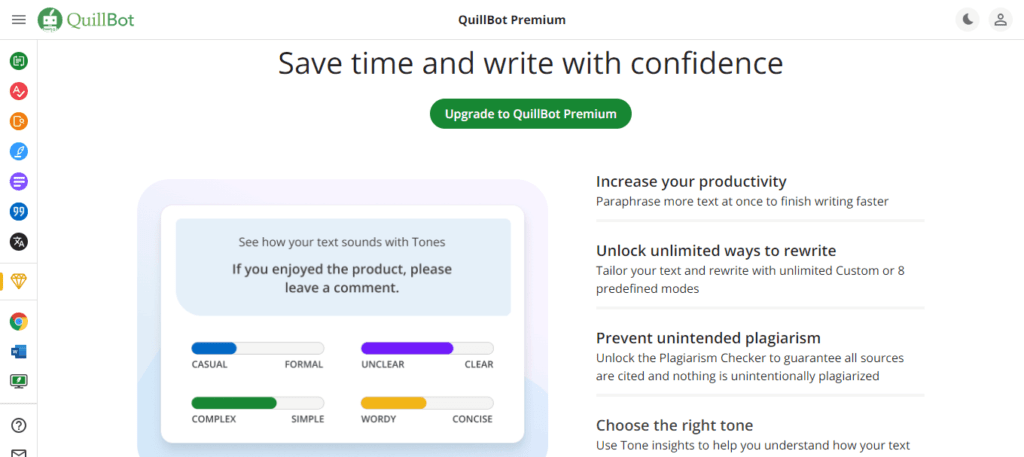The height and width of the screenshot is (457, 1024).
Task: Open the macOS desktop app icon
Action: tap(18, 381)
